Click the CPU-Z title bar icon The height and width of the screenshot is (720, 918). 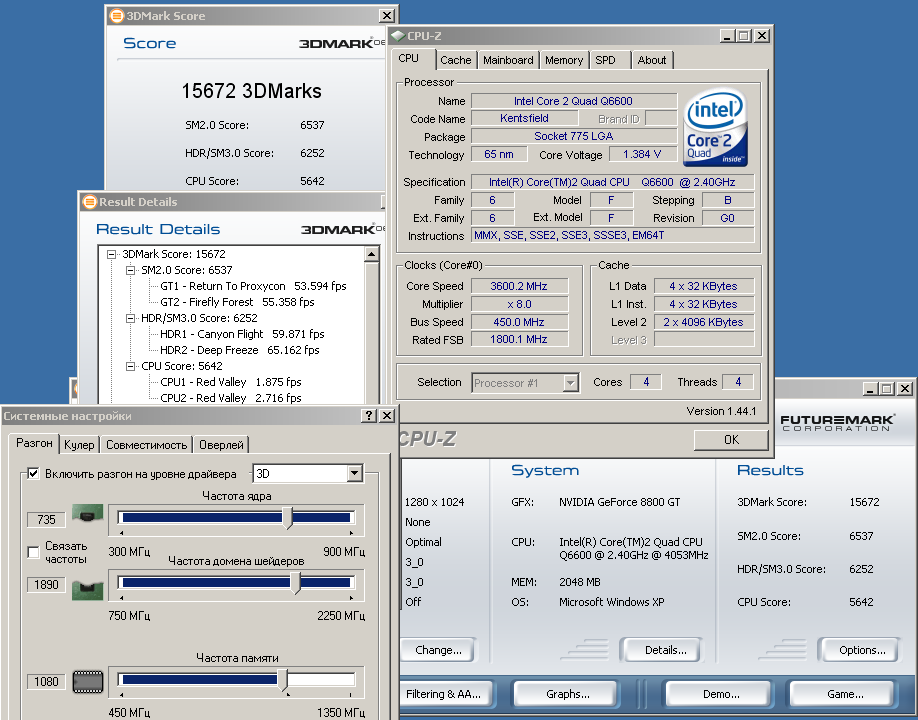pos(398,36)
